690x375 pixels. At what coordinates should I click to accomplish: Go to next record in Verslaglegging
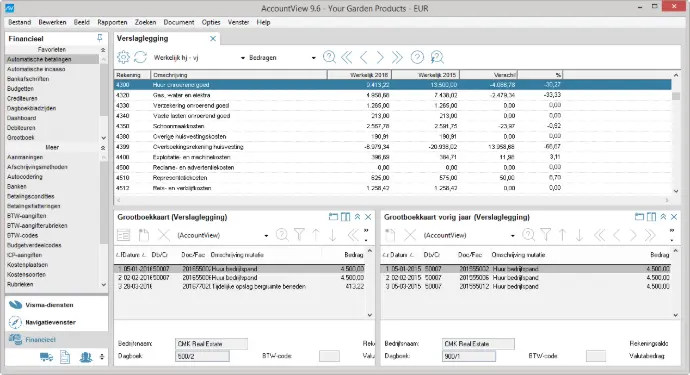380,57
